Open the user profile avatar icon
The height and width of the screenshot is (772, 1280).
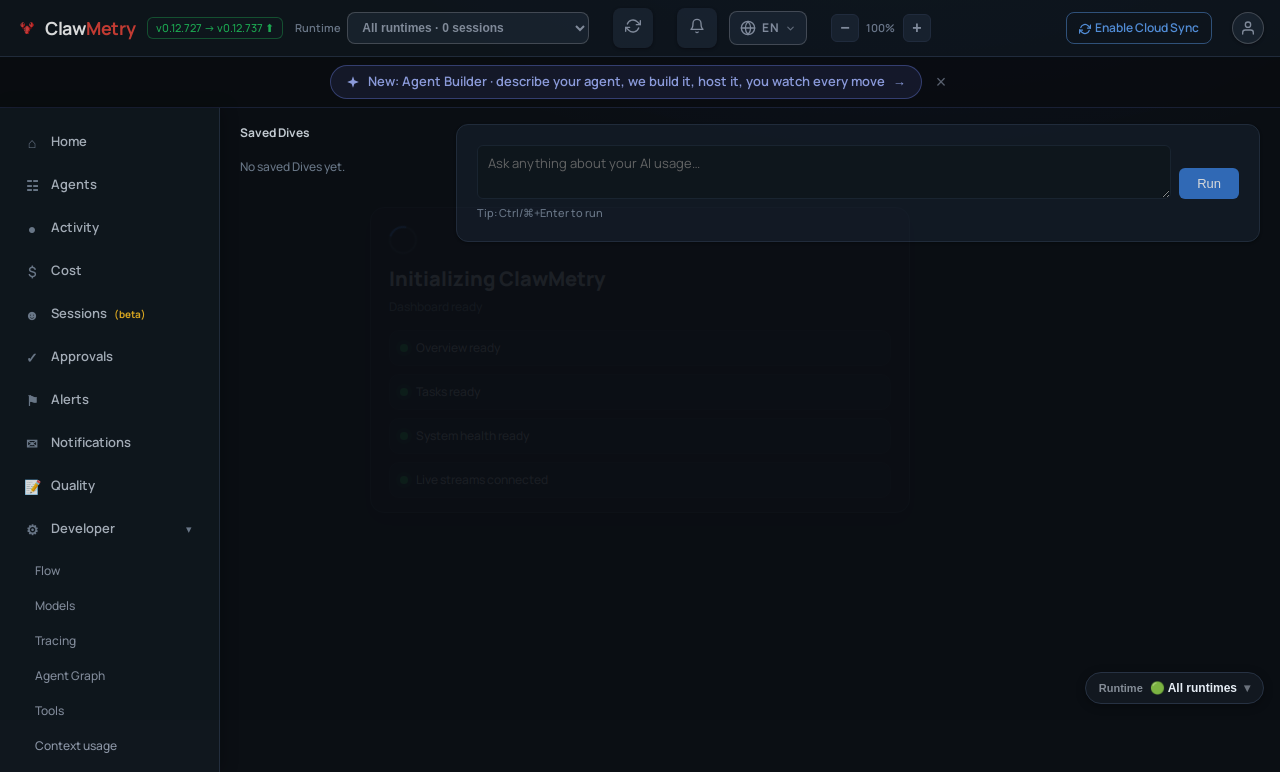1248,28
